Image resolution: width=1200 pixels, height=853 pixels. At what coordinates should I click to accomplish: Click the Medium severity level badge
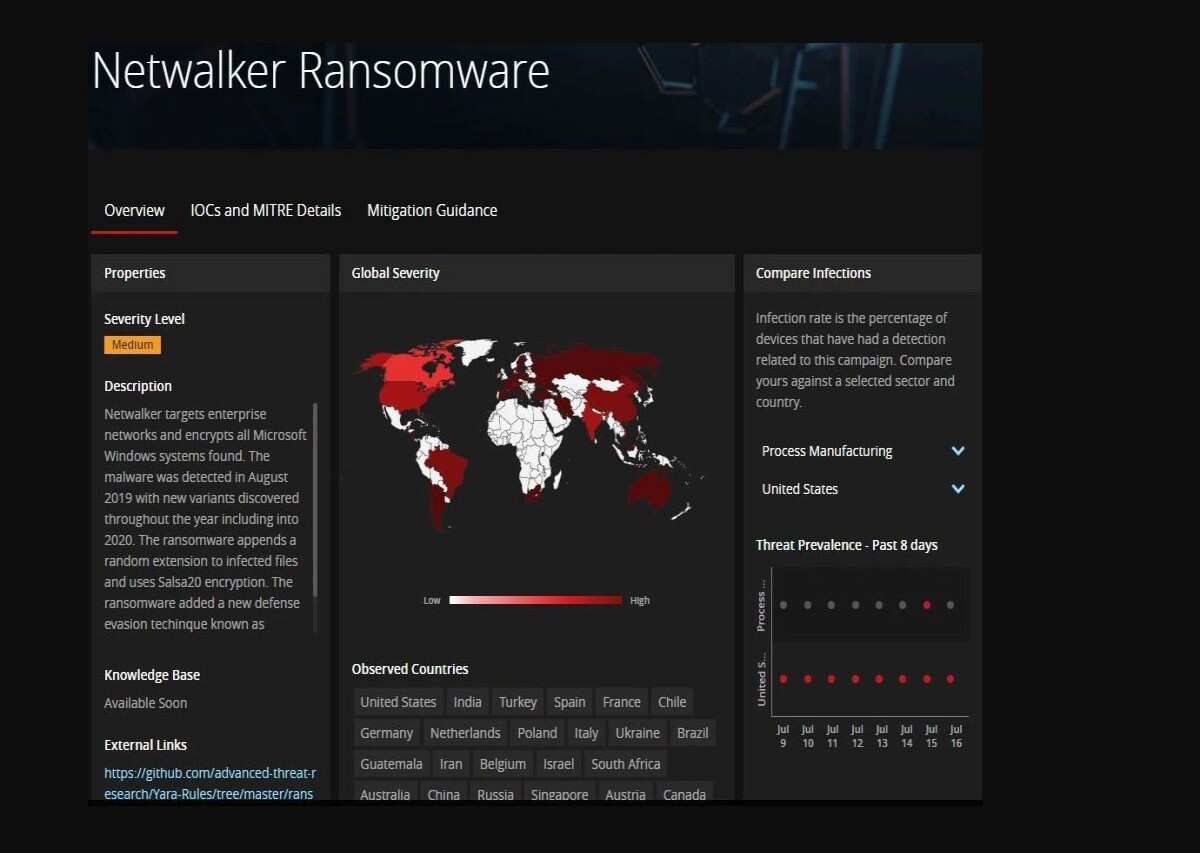pyautogui.click(x=132, y=345)
